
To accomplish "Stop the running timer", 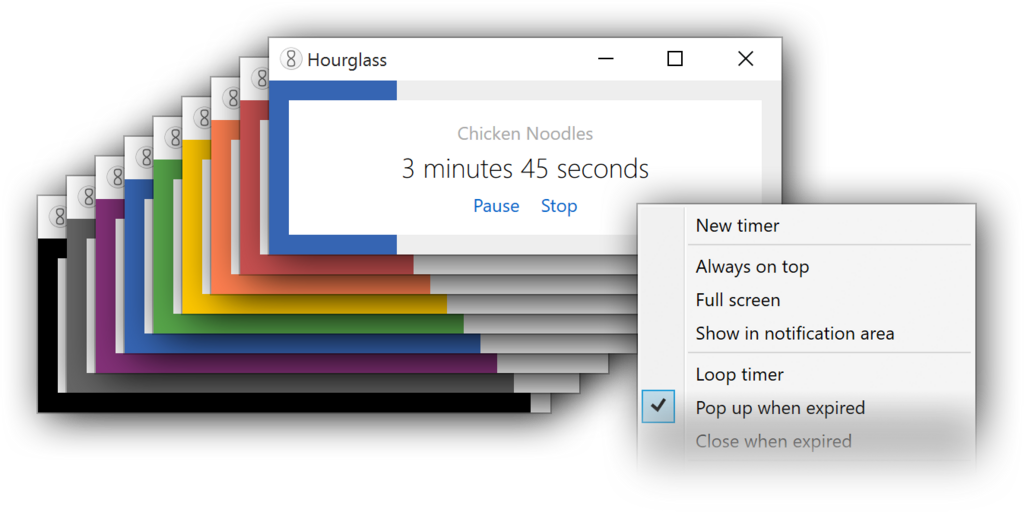I will point(559,206).
